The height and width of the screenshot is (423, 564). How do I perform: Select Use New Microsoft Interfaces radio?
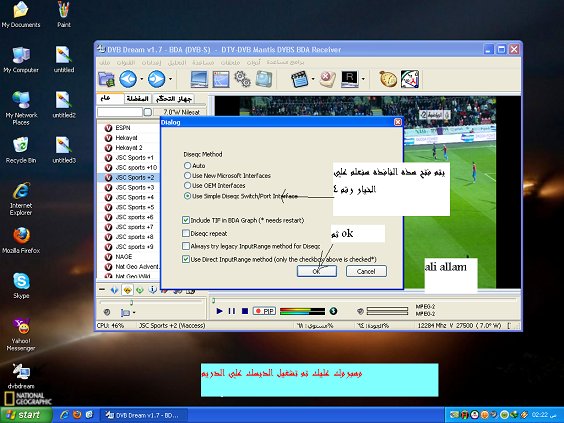point(187,176)
